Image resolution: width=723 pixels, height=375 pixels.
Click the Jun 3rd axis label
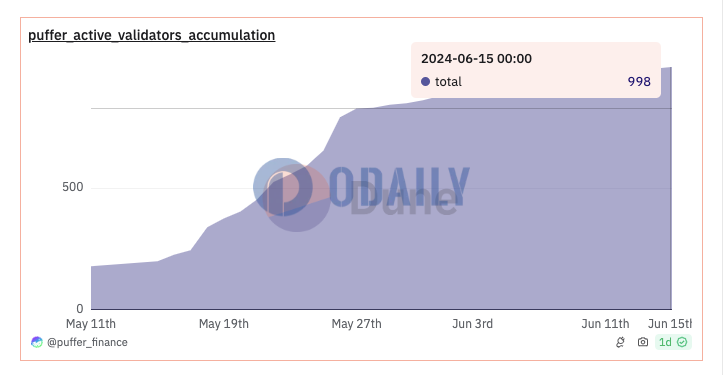pyautogui.click(x=473, y=324)
